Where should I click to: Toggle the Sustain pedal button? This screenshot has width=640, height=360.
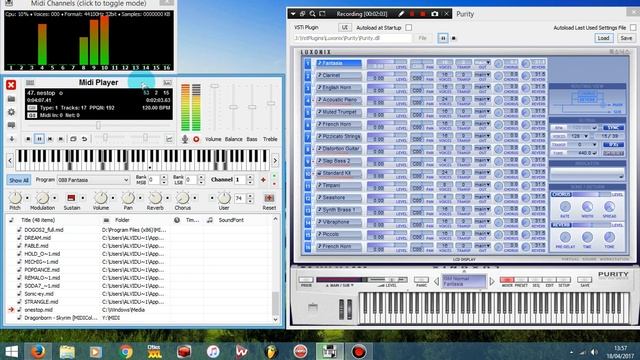[x=71, y=198]
